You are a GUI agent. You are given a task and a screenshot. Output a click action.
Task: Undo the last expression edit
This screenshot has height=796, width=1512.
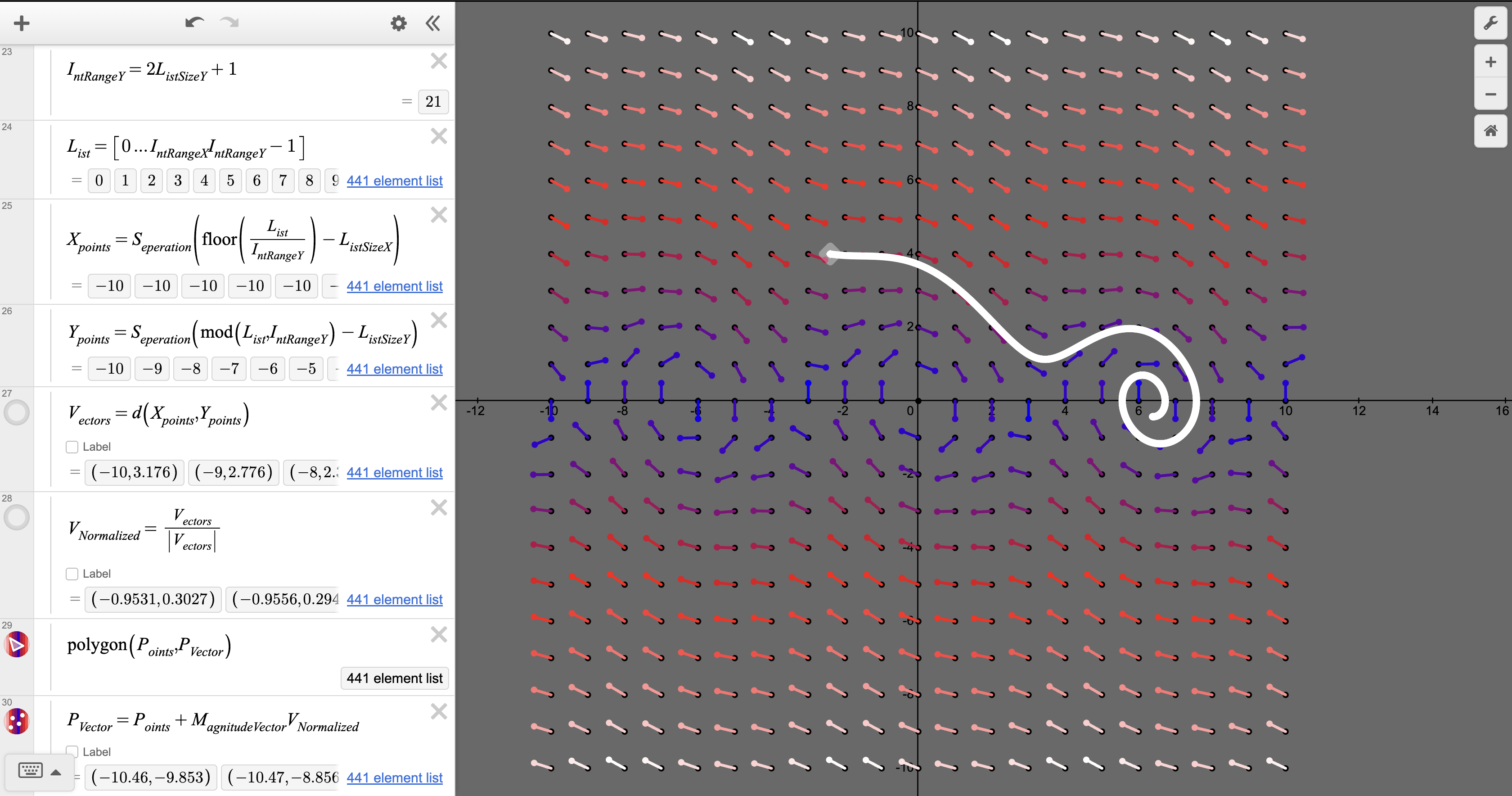[194, 23]
